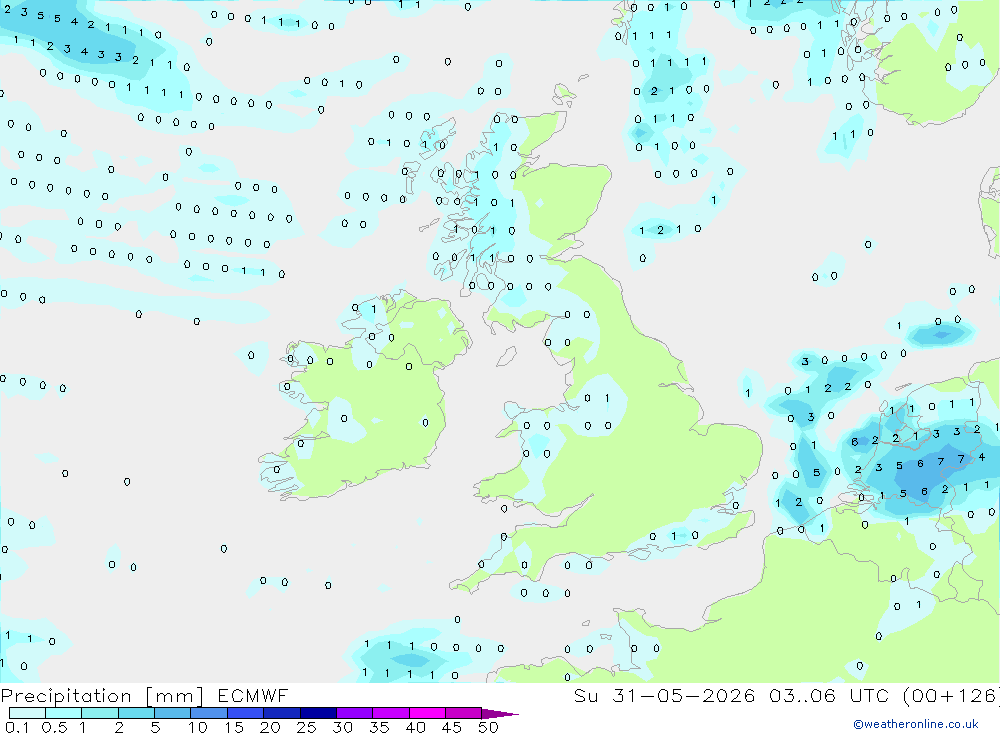The width and height of the screenshot is (1000, 733).
Task: Click the legend label '35'
Action: 379,727
